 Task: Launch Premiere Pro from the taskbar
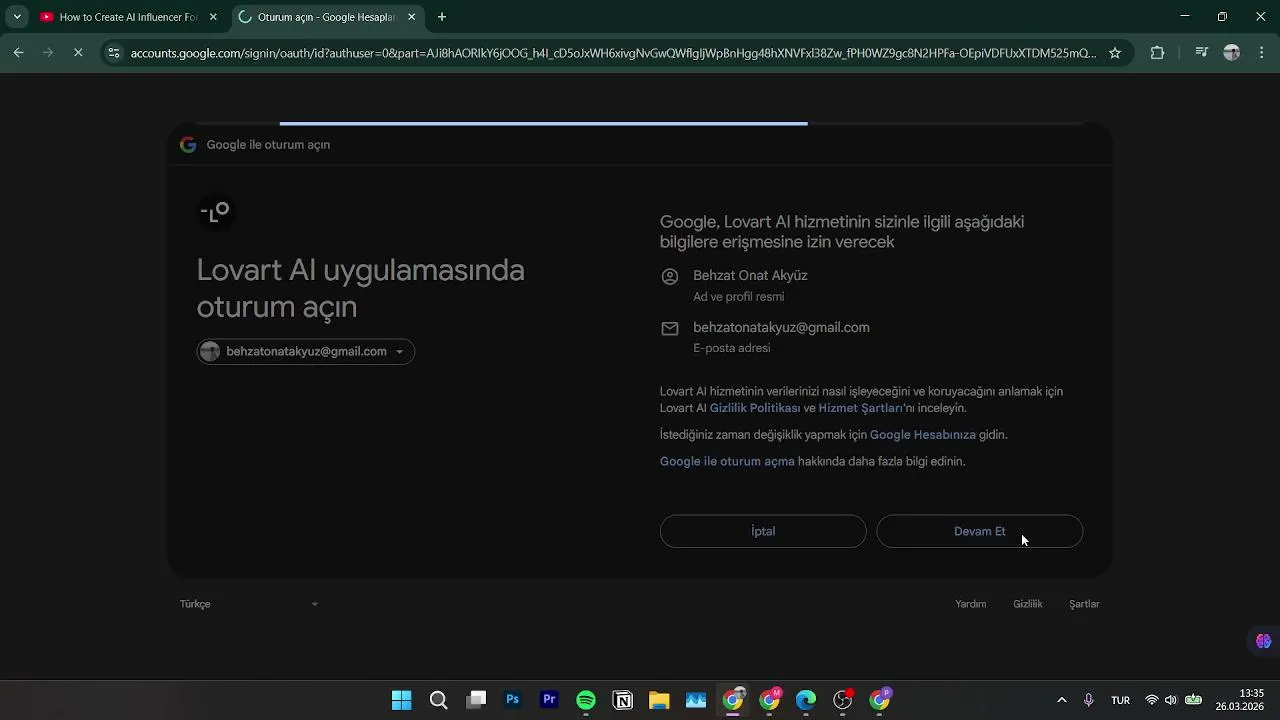tap(549, 700)
